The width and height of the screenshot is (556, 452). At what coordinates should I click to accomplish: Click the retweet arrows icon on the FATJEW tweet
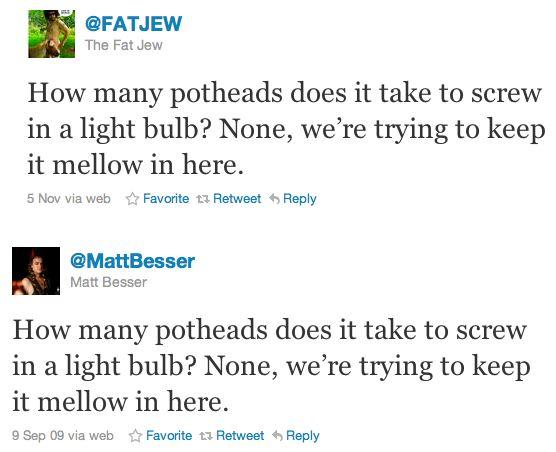pos(204,200)
